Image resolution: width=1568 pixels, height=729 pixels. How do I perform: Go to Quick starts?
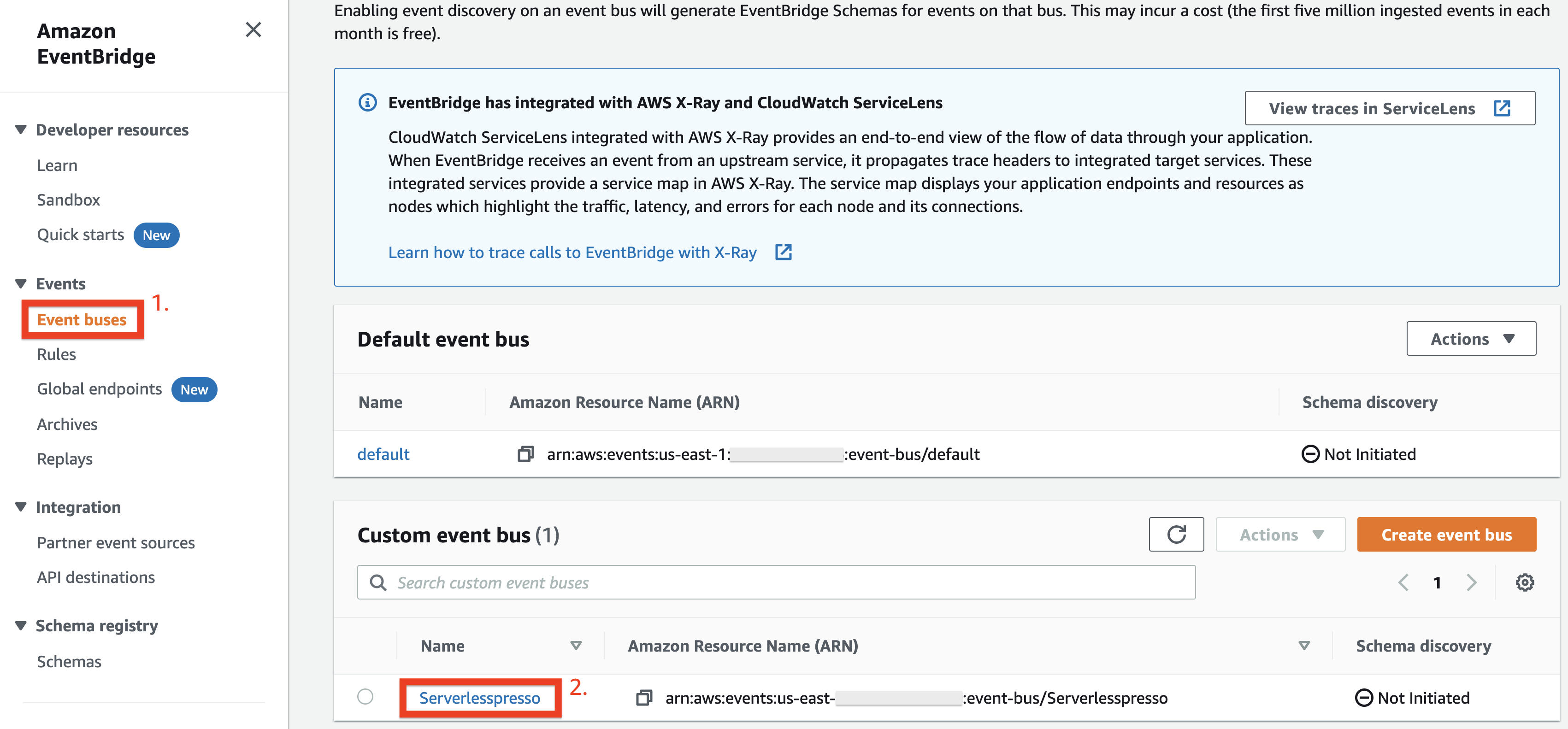pyautogui.click(x=80, y=234)
